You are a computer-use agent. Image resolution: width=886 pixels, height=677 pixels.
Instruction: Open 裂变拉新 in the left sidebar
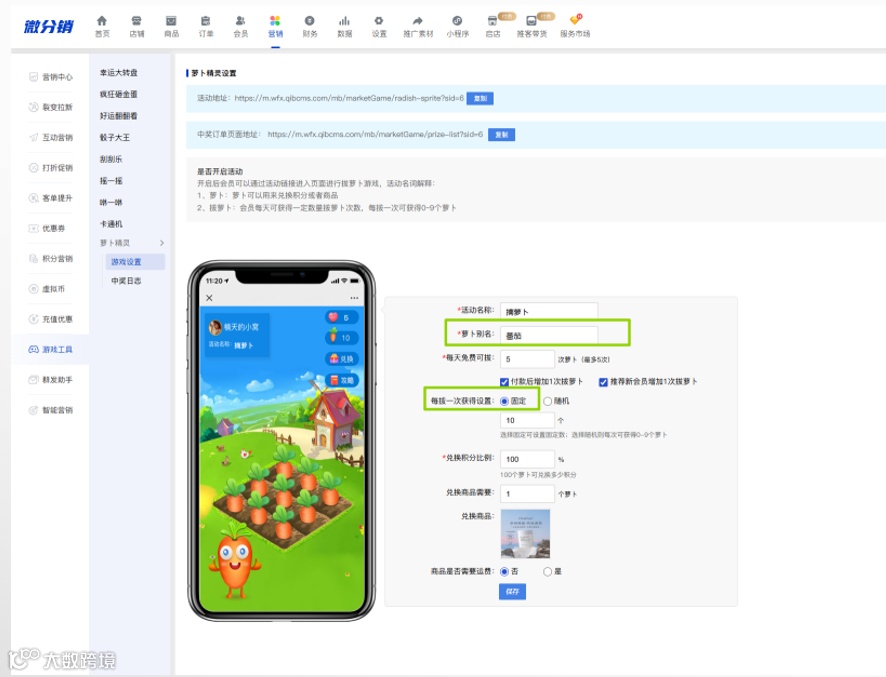[51, 107]
